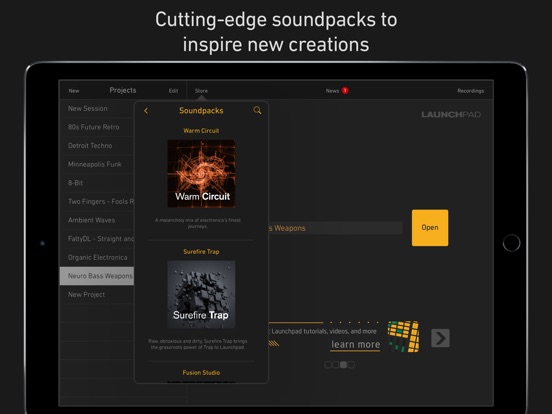Select the Detroit Techno project
The width and height of the screenshot is (552, 414).
pos(97,146)
